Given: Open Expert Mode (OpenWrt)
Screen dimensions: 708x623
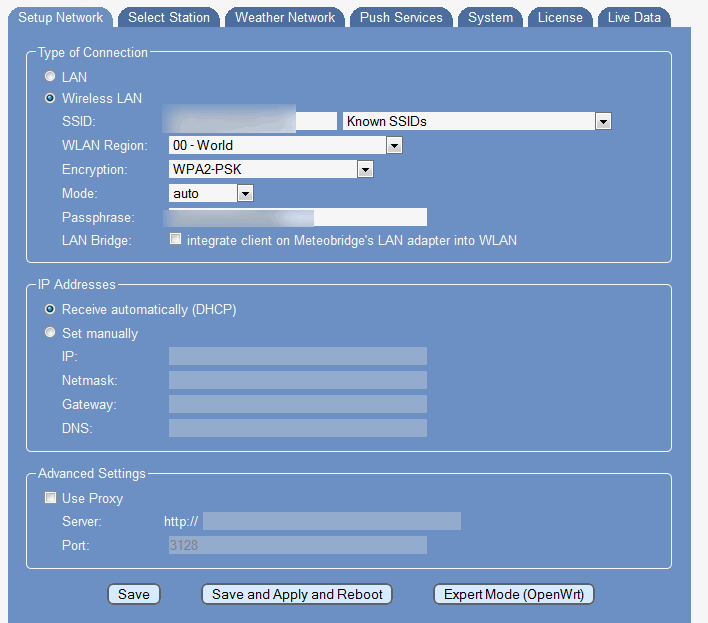Looking at the screenshot, I should click(x=514, y=594).
